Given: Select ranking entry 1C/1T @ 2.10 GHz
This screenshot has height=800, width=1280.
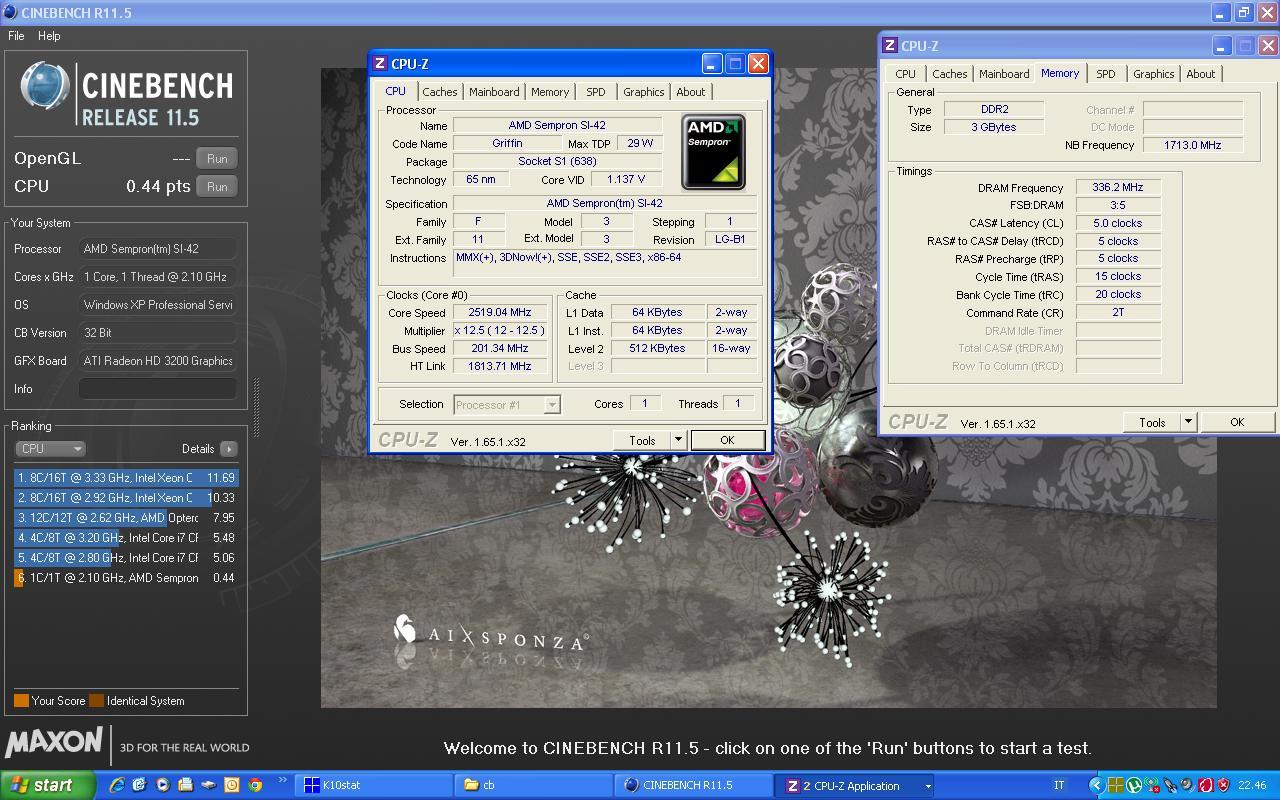Looking at the screenshot, I should pyautogui.click(x=126, y=578).
